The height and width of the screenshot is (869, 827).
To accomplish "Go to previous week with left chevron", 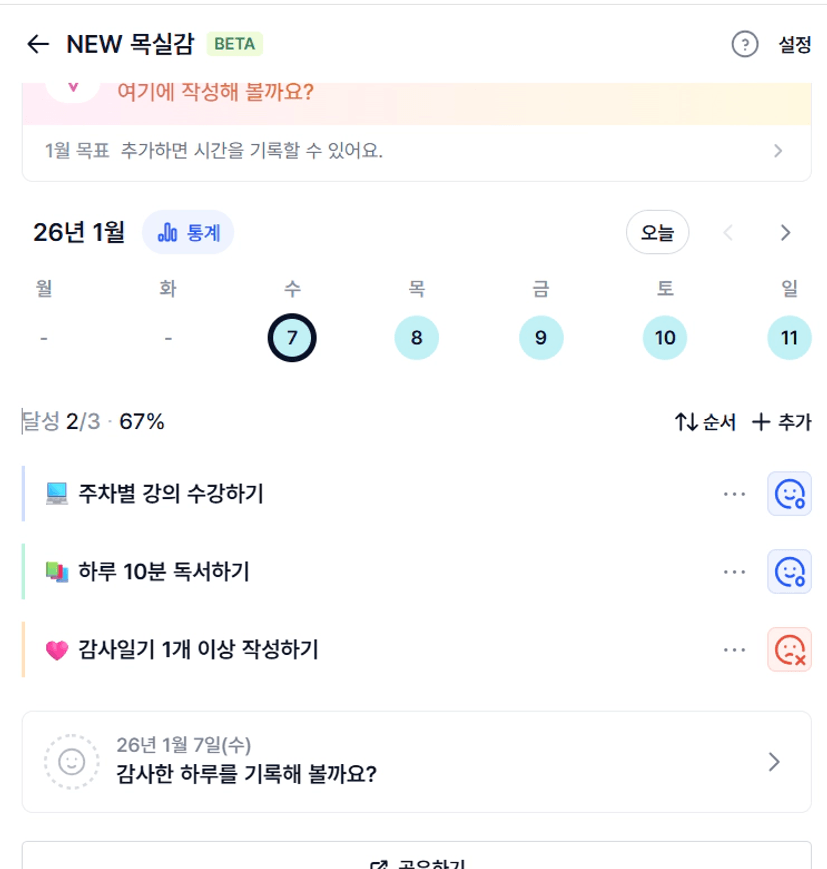I will click(728, 232).
